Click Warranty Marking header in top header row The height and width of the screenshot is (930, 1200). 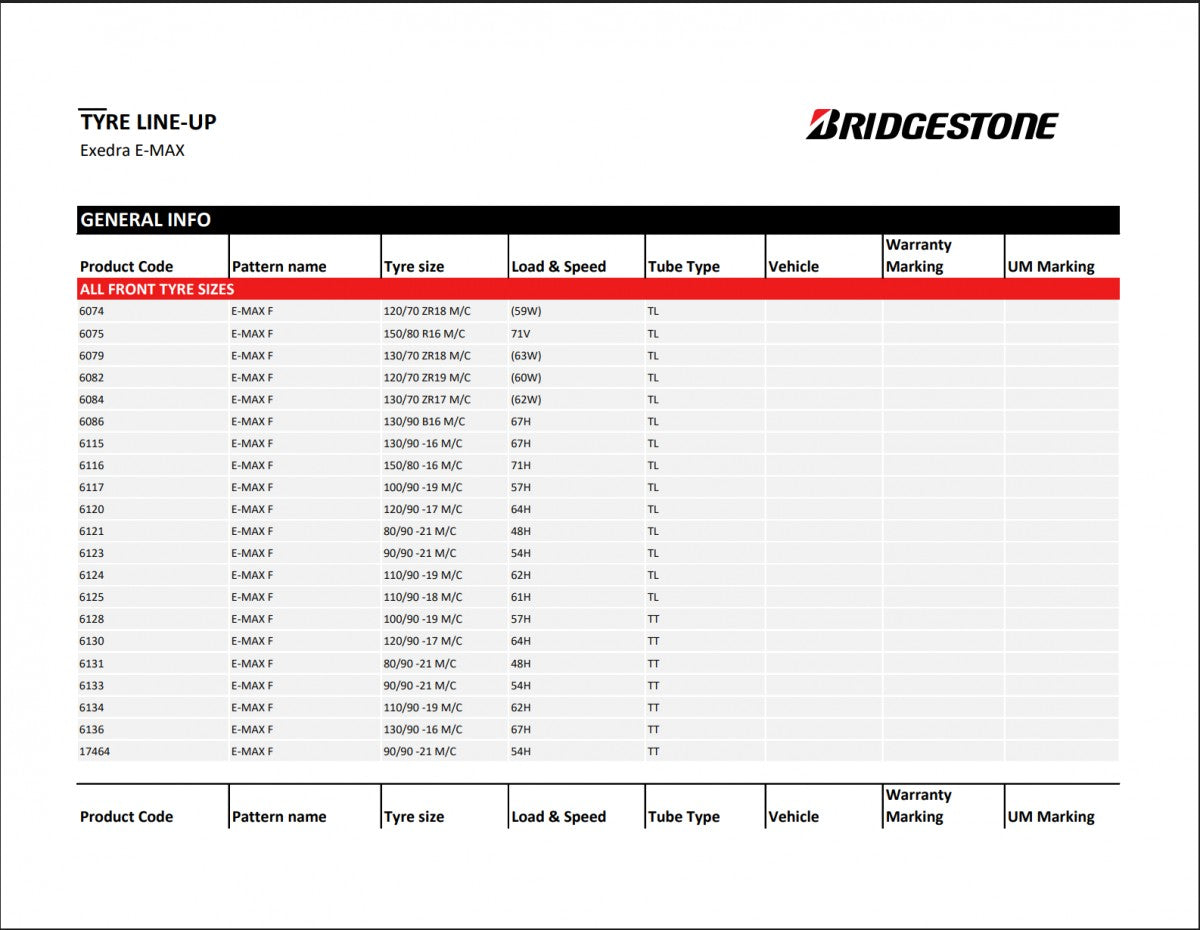918,256
